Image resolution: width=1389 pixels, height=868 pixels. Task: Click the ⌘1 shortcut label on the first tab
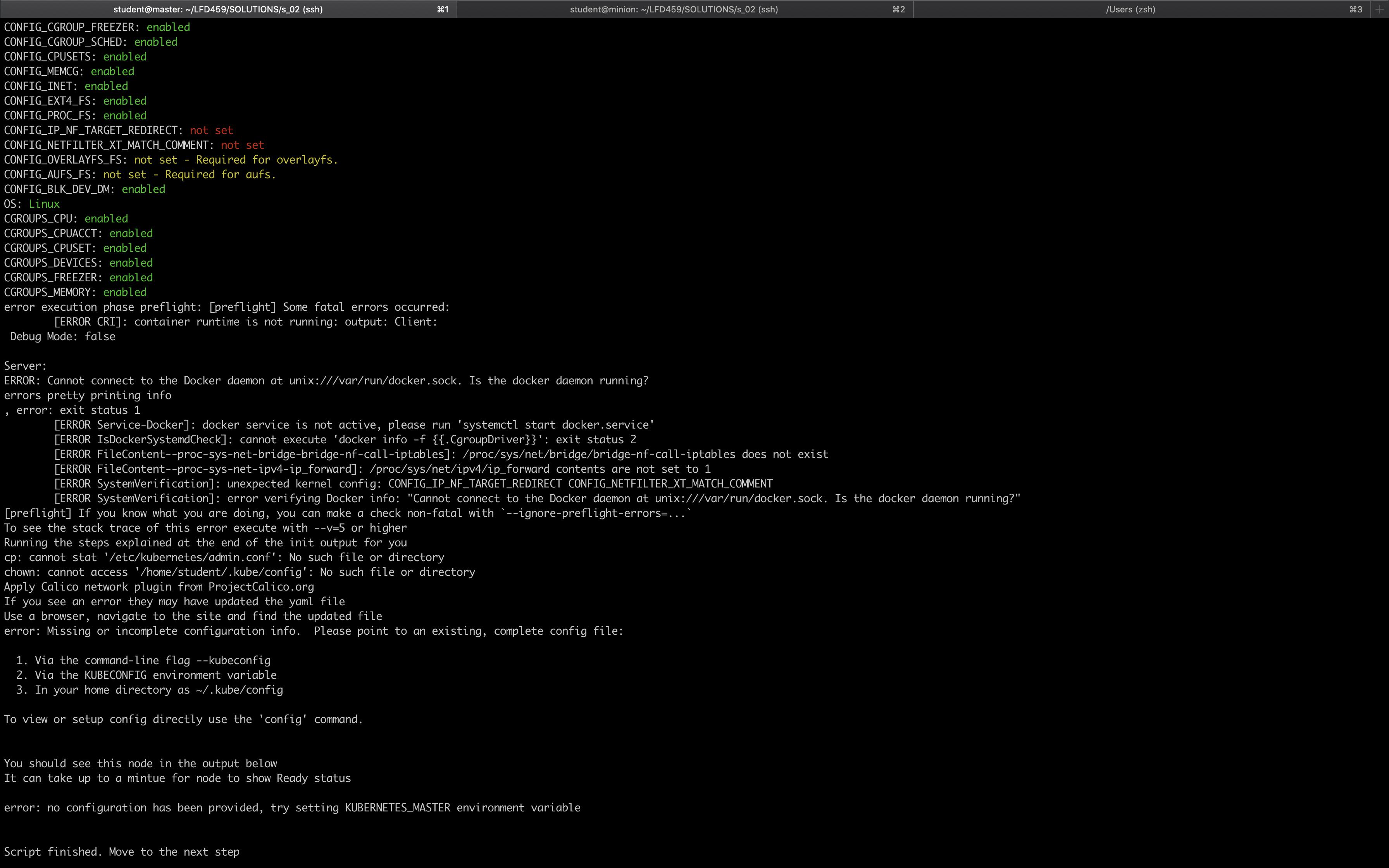(442, 9)
